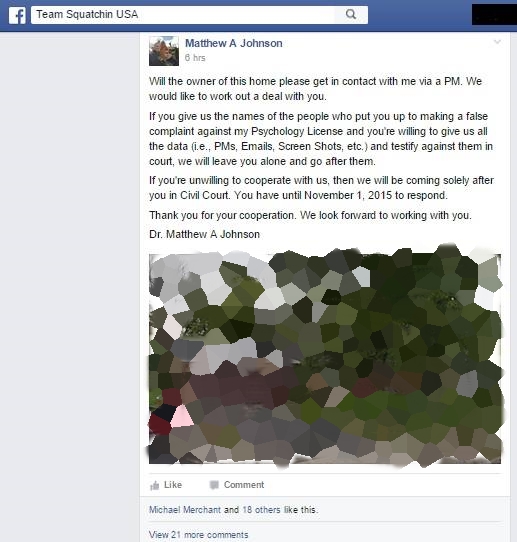
Task: Click inside the Team Squatchin USA search field
Action: click(x=182, y=15)
